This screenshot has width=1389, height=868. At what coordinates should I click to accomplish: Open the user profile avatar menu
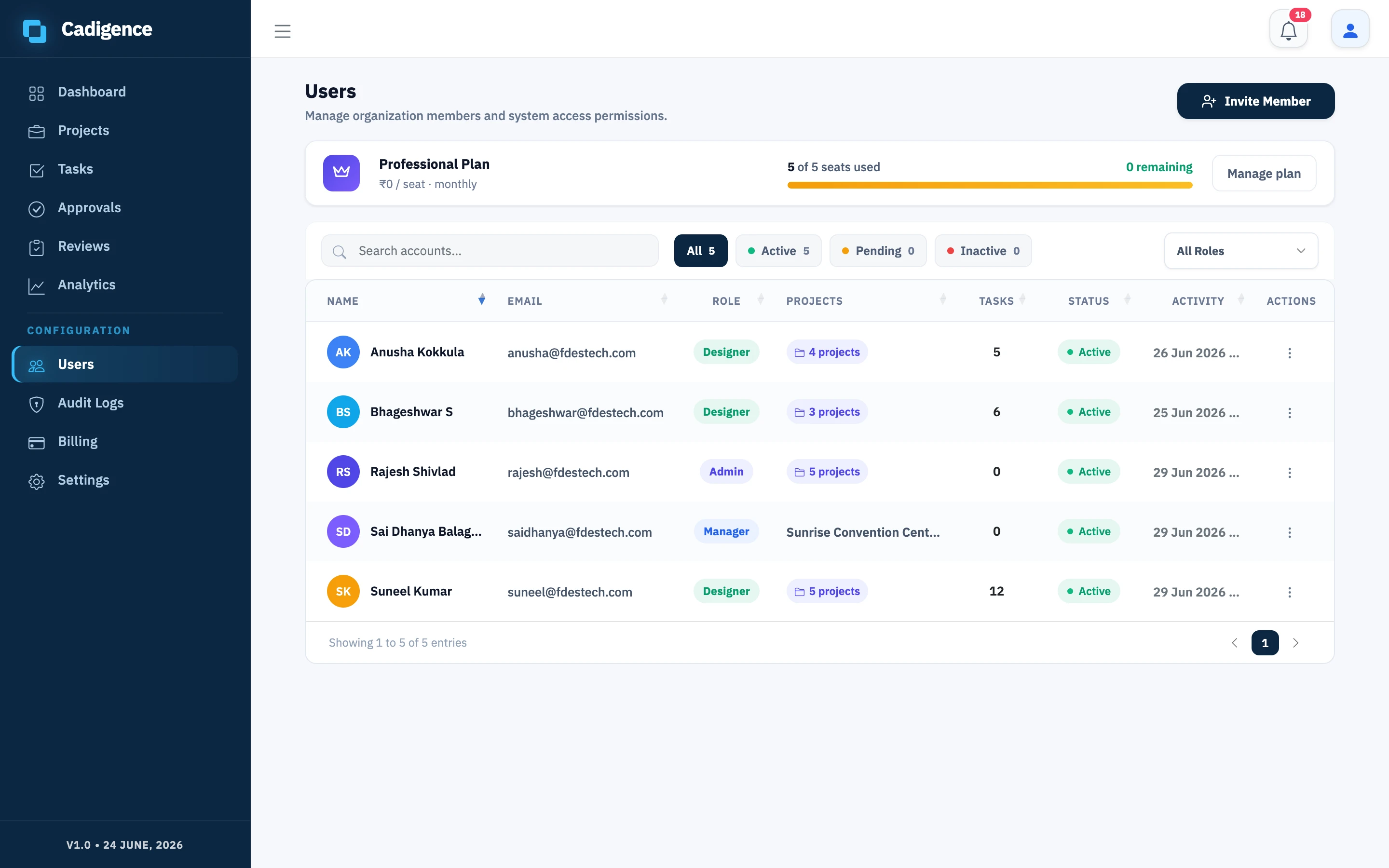tap(1350, 29)
